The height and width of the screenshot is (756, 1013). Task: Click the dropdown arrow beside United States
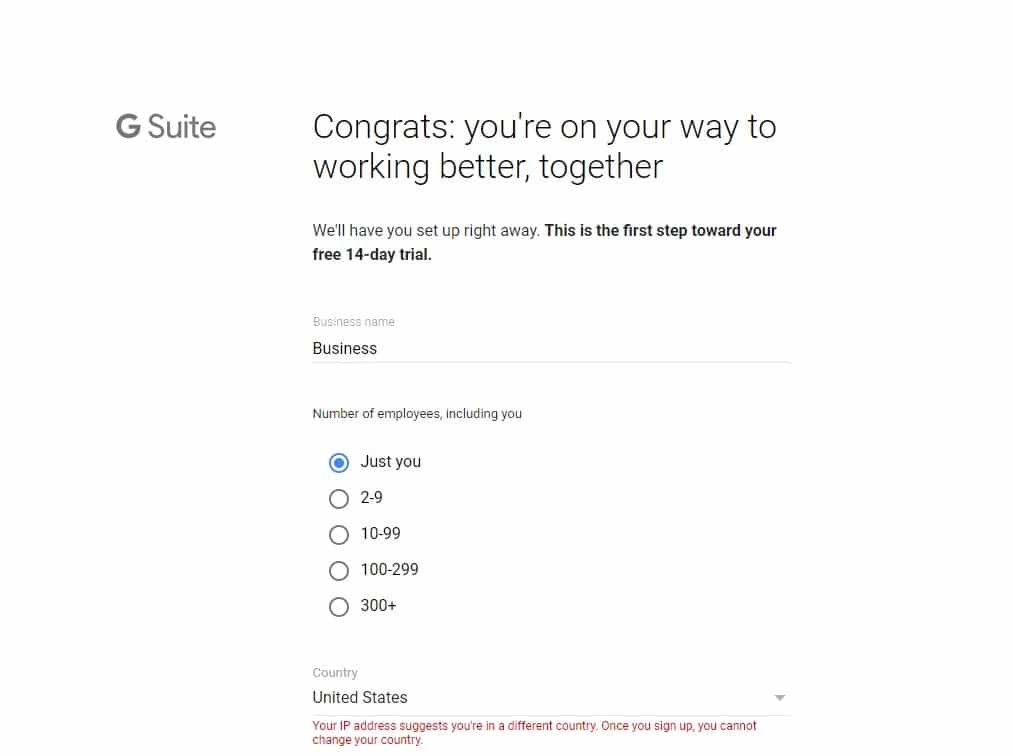click(780, 697)
